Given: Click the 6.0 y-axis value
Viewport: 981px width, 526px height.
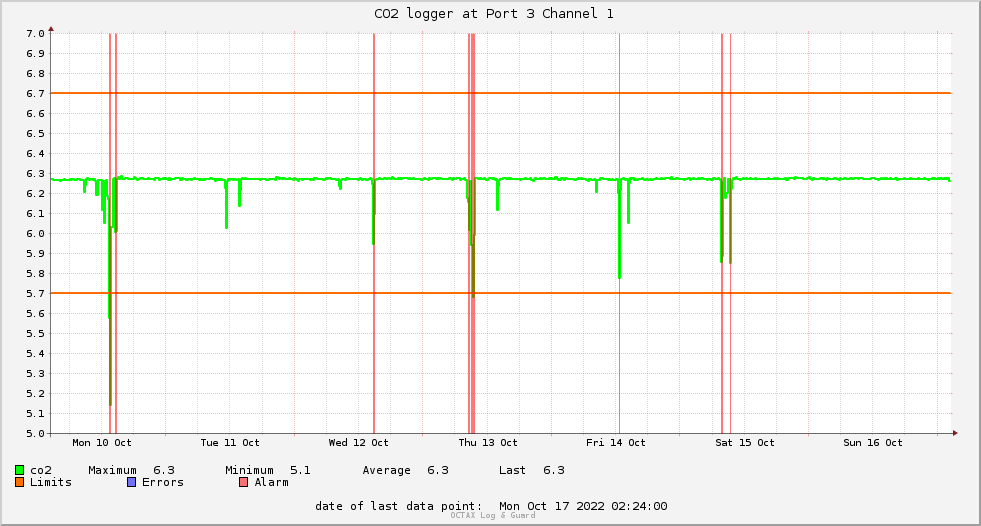Looking at the screenshot, I should tap(35, 234).
